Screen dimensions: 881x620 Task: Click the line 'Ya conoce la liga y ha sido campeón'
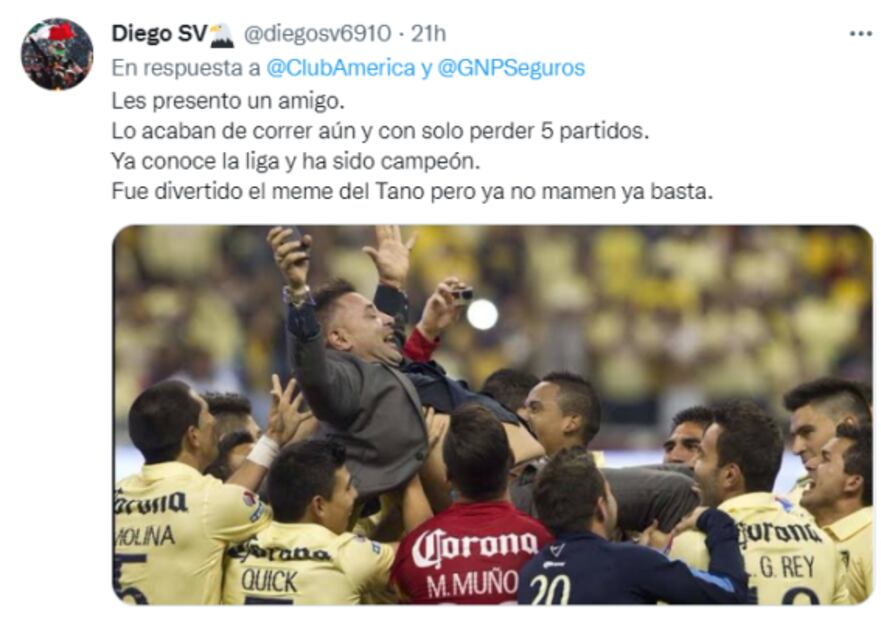pos(296,161)
